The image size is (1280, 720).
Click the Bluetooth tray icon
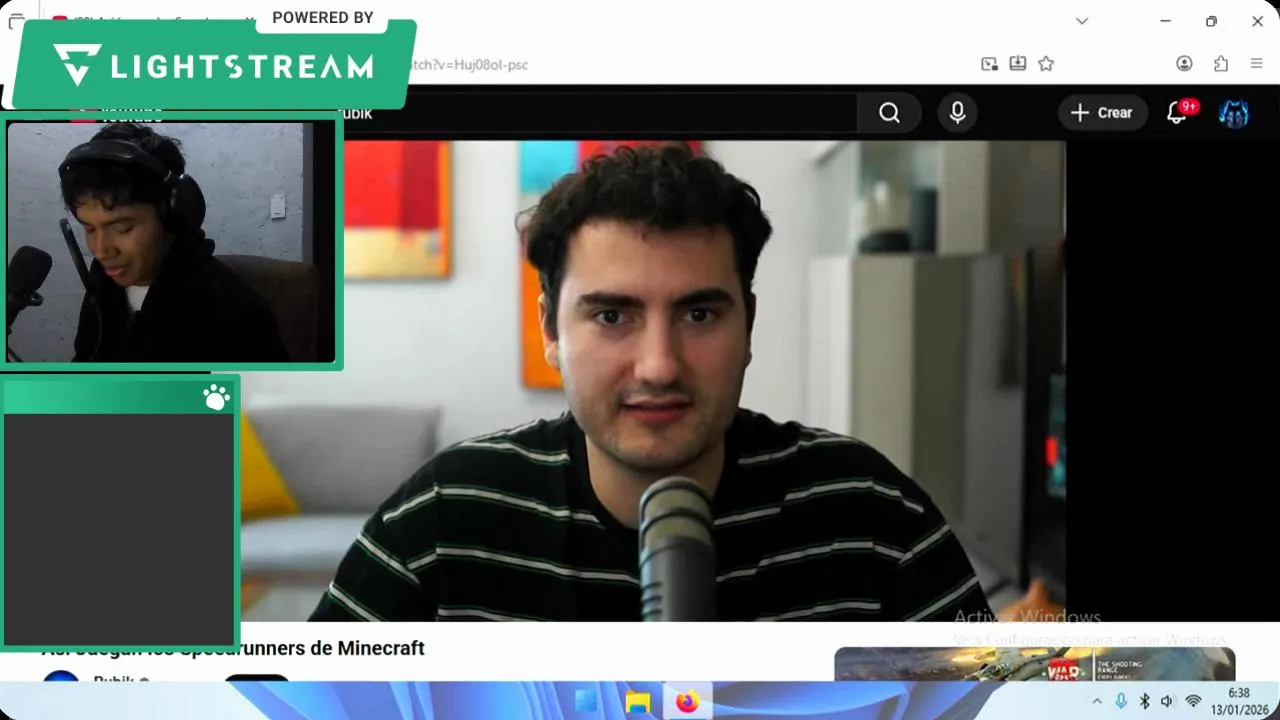1145,702
